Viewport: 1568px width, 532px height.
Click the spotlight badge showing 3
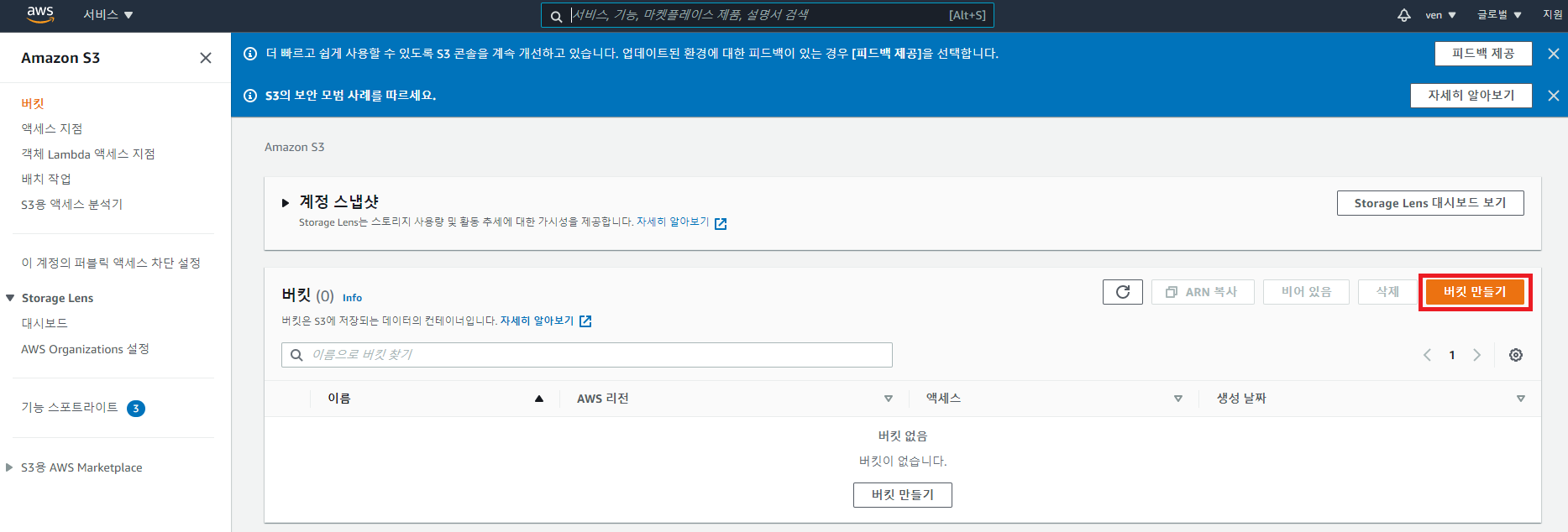pos(136,409)
